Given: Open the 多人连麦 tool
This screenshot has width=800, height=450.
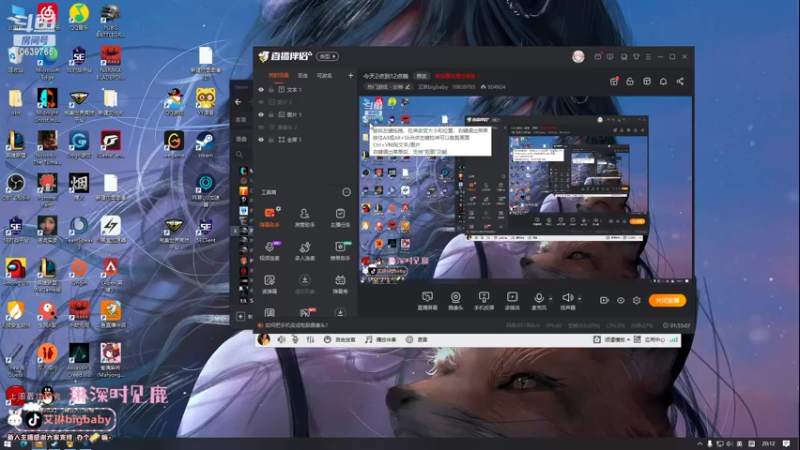Looking at the screenshot, I should tap(305, 251).
